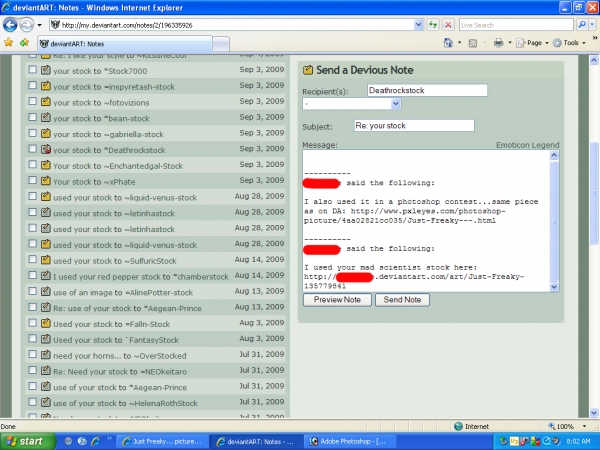Check the box for 'use of your stock to ~HelenaRothStock'
Viewport: 600px width, 450px height.
point(33,402)
